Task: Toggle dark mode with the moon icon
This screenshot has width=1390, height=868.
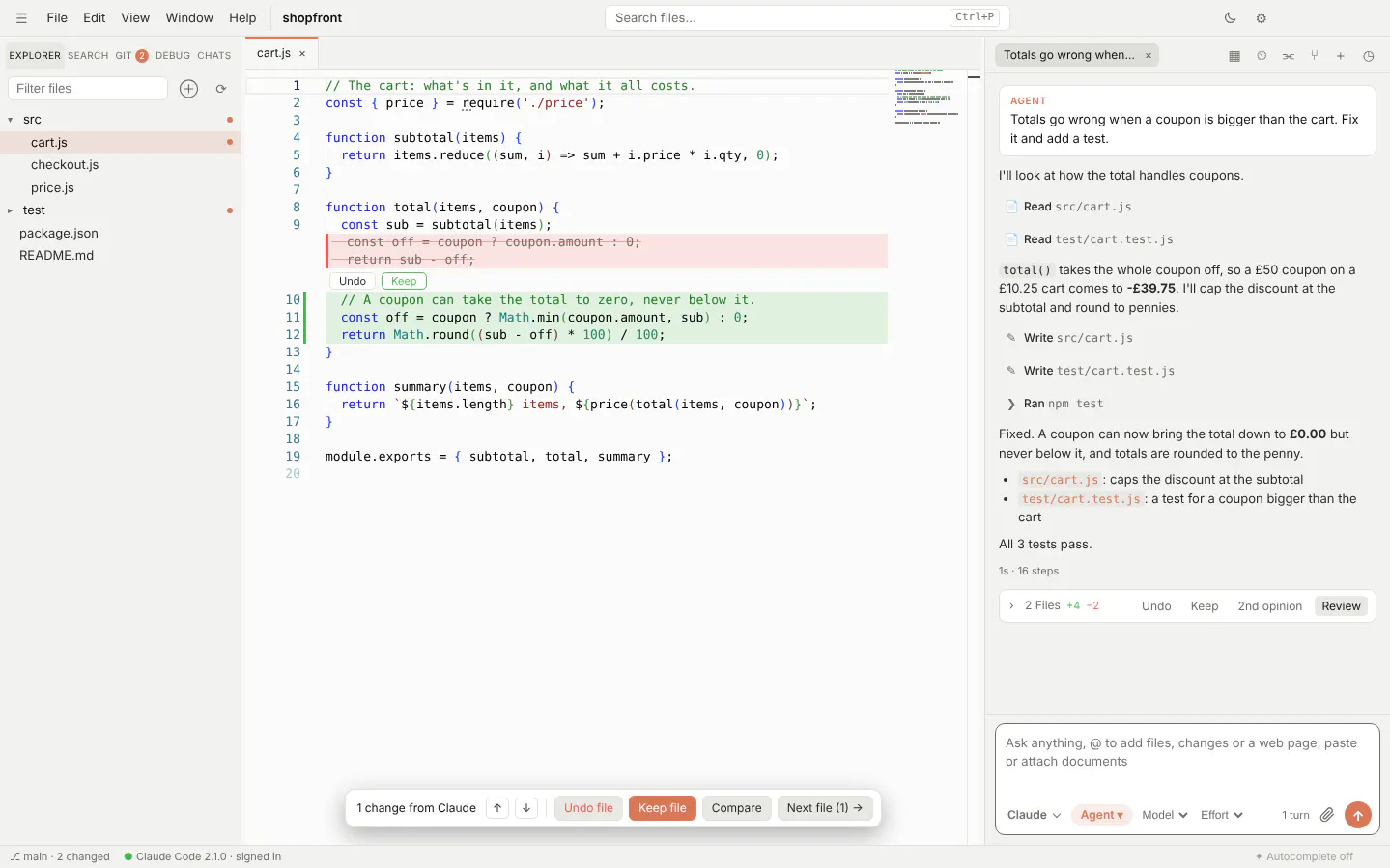Action: coord(1230,17)
